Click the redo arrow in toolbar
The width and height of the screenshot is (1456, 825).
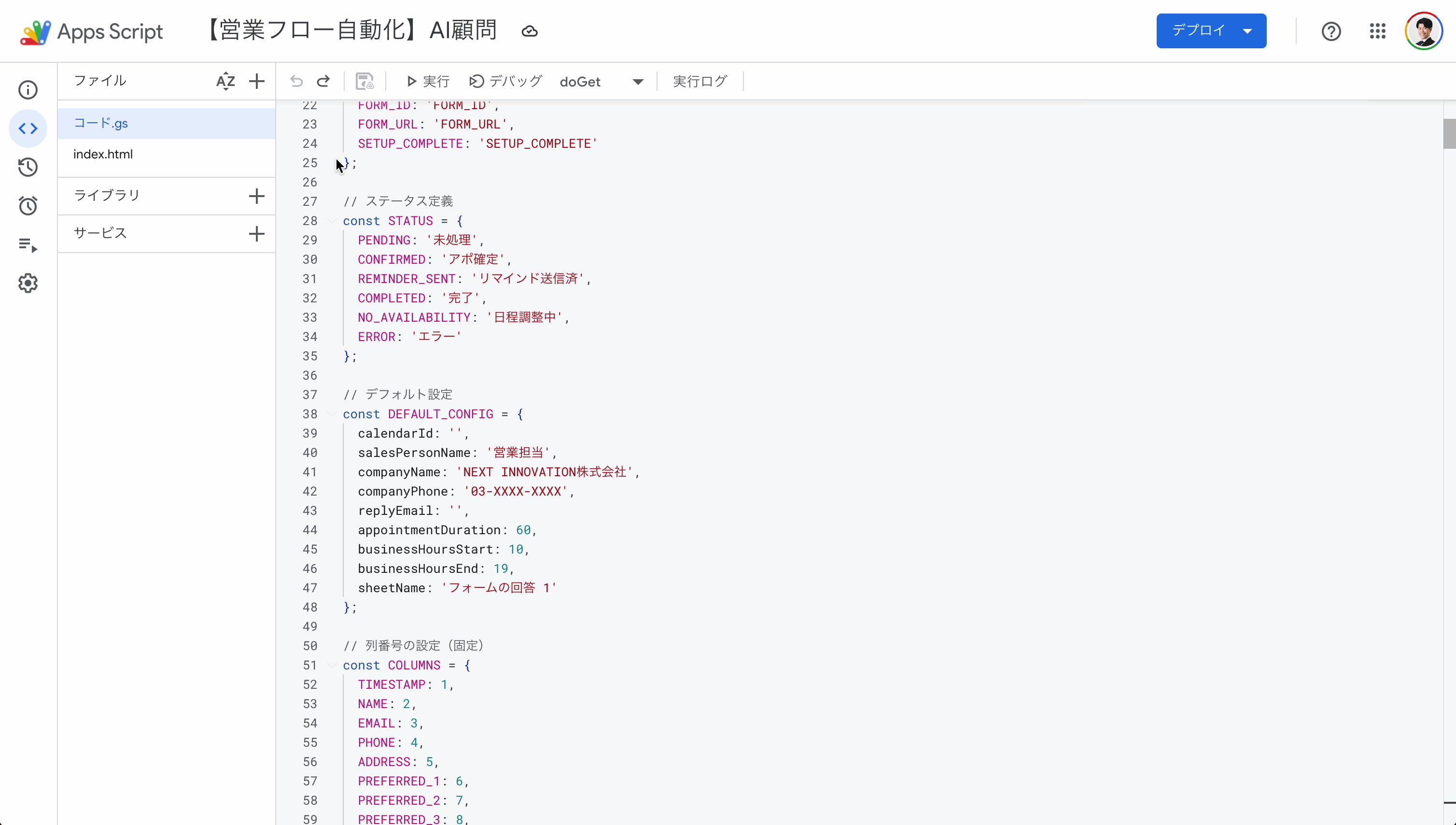pos(323,82)
